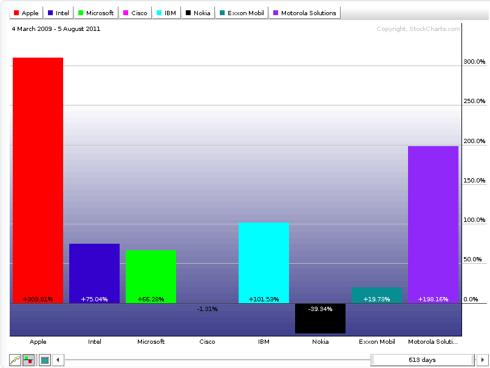Toggle the Apple legend tab

click(26, 13)
